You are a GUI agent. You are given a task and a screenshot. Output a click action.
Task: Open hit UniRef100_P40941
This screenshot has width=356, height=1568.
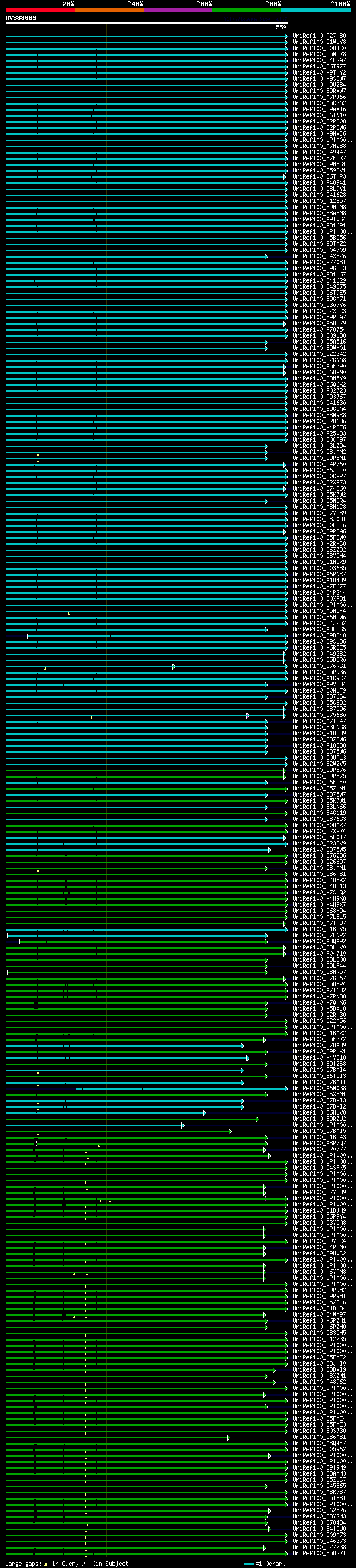tap(319, 182)
